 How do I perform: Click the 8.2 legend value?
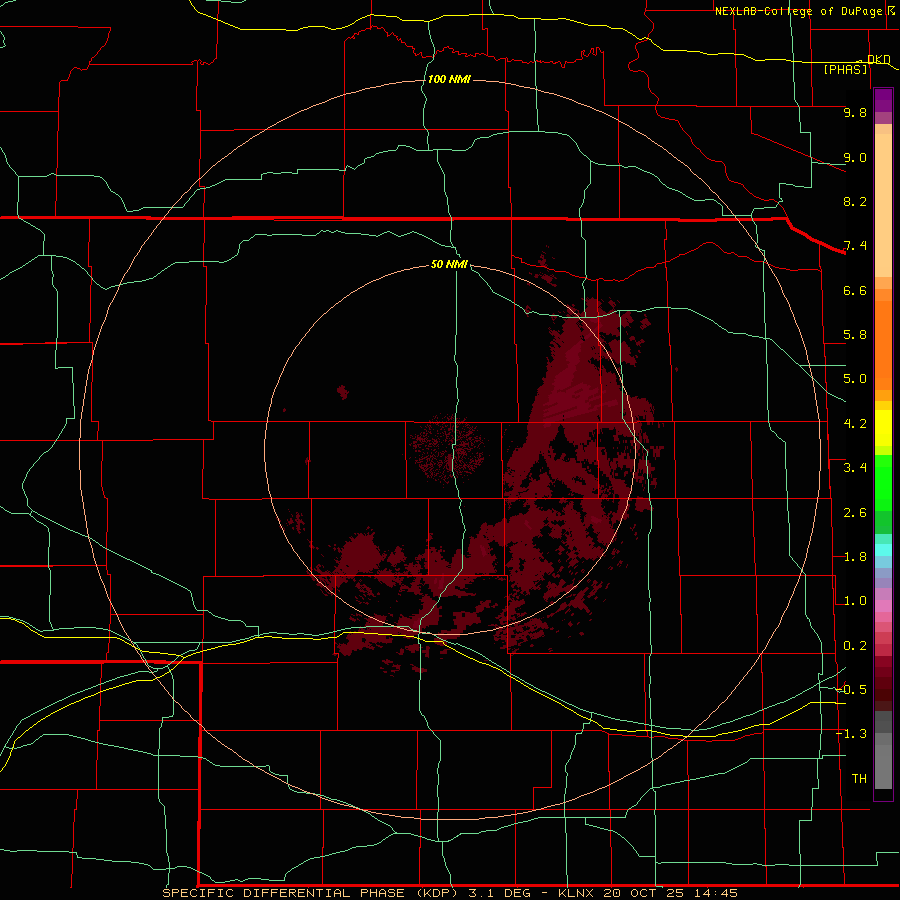pos(855,201)
